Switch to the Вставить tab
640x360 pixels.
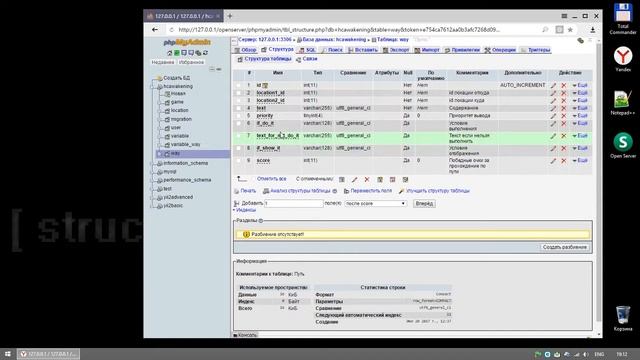pyautogui.click(x=363, y=50)
